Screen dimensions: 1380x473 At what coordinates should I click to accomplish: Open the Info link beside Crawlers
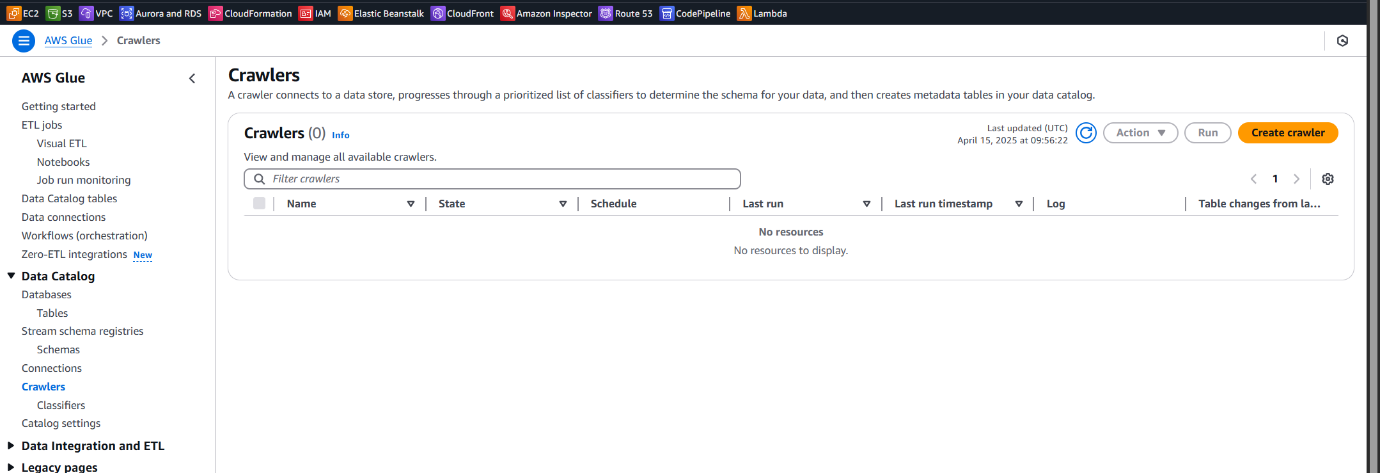coord(341,134)
